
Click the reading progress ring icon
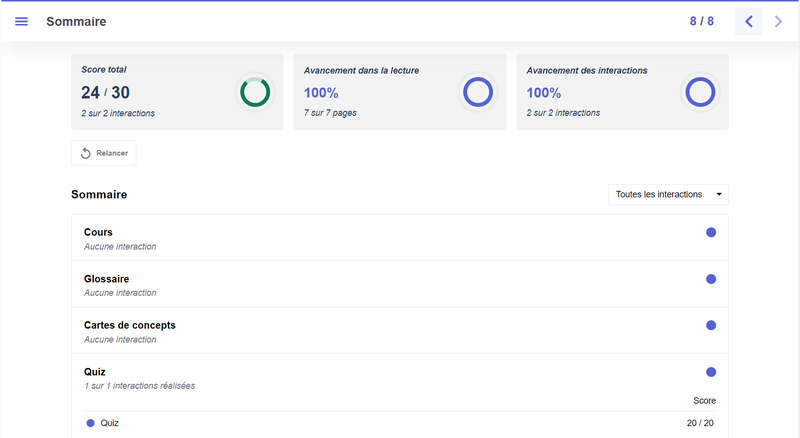(x=478, y=92)
